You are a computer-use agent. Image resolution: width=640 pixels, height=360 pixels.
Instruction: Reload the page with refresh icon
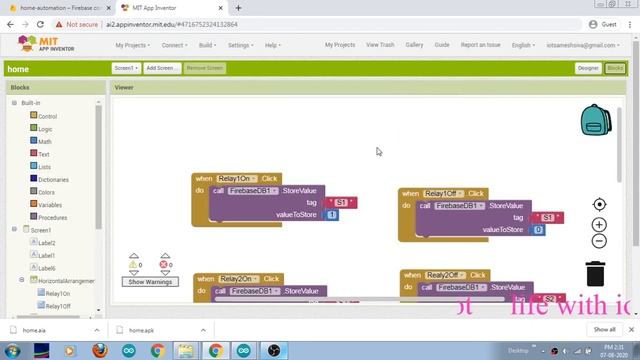[40, 24]
